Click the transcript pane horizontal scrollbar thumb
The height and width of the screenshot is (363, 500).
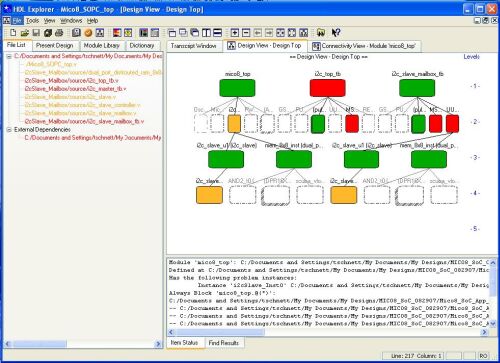point(221,332)
